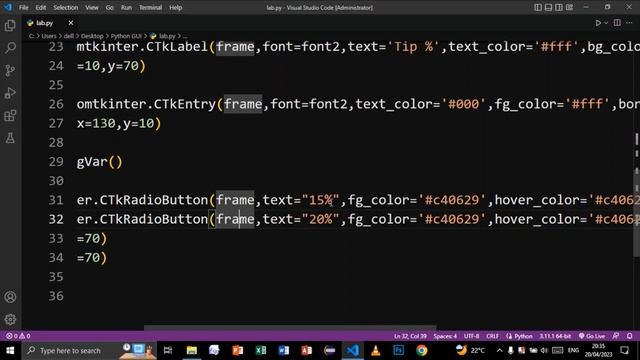Open PowerPoint from the taskbar

(238, 350)
